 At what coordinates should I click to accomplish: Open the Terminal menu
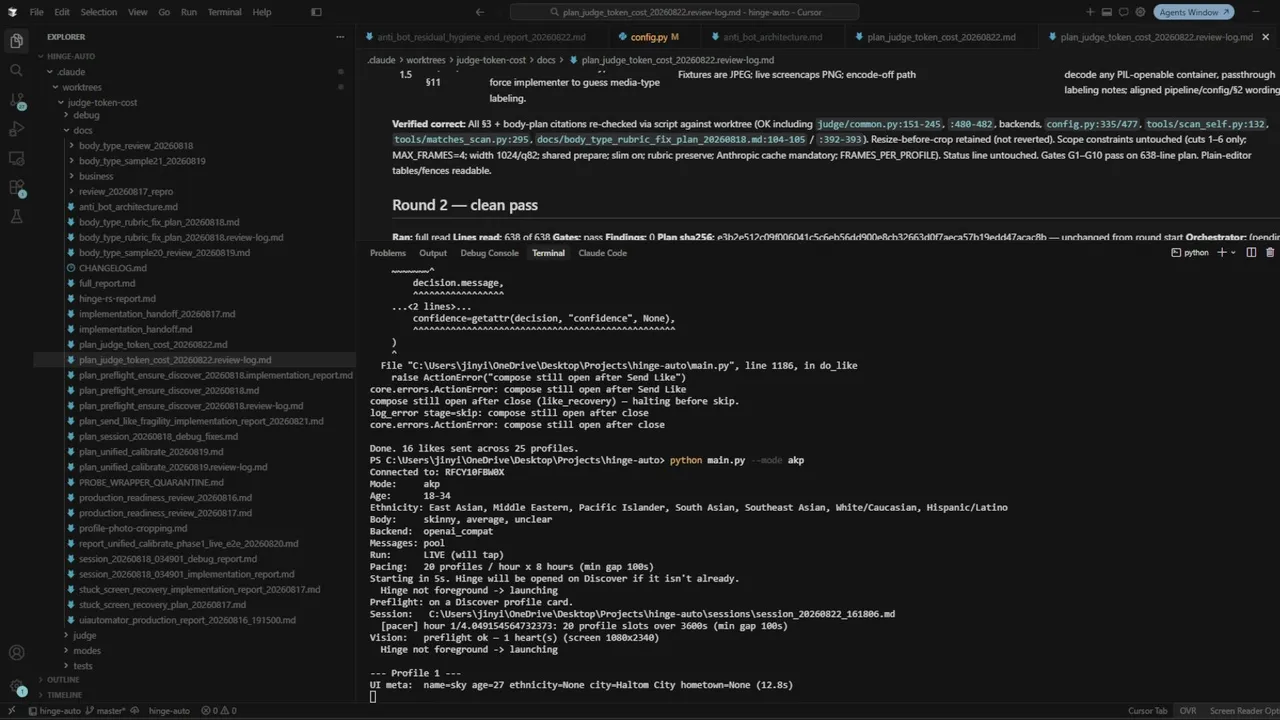click(224, 12)
